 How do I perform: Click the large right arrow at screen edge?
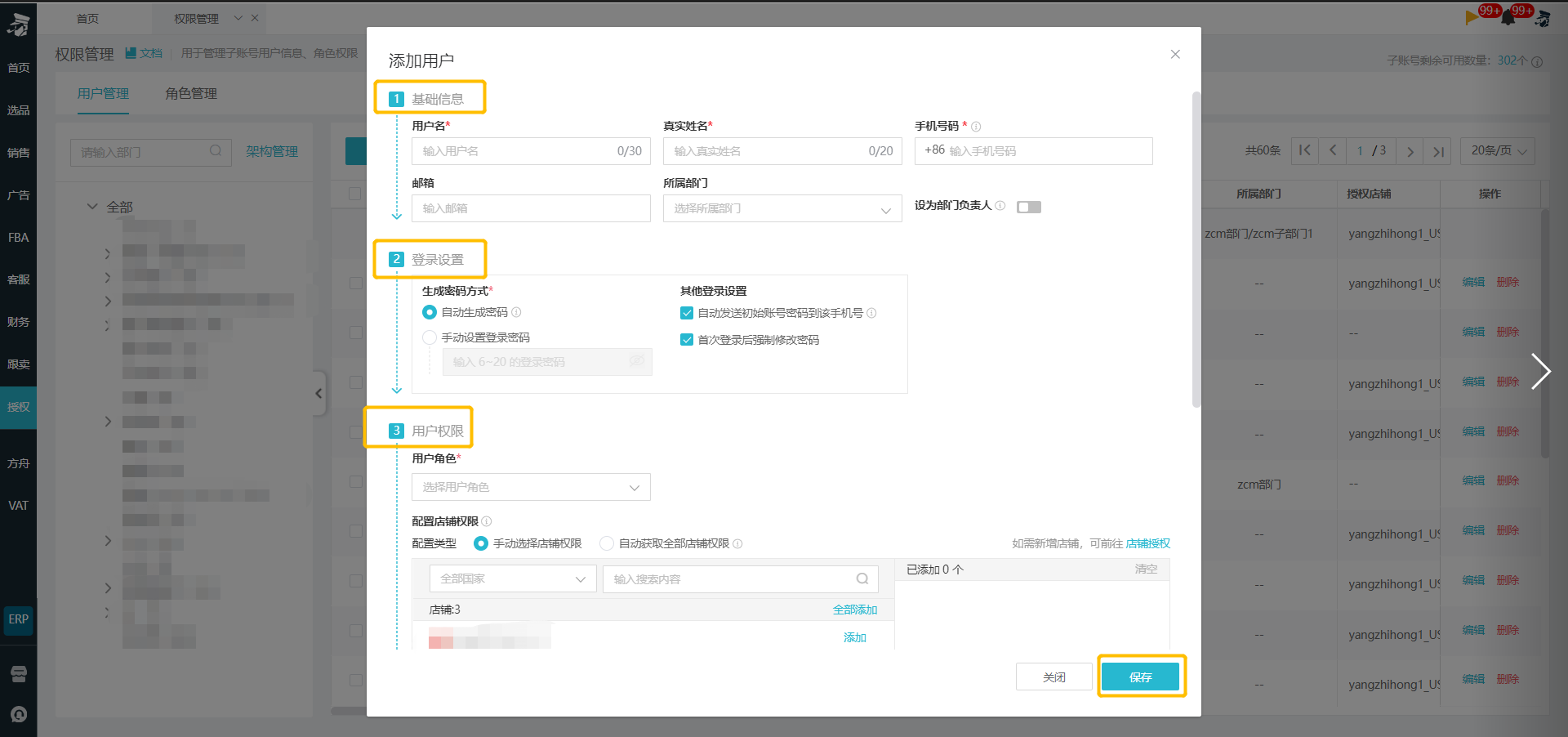[1540, 371]
